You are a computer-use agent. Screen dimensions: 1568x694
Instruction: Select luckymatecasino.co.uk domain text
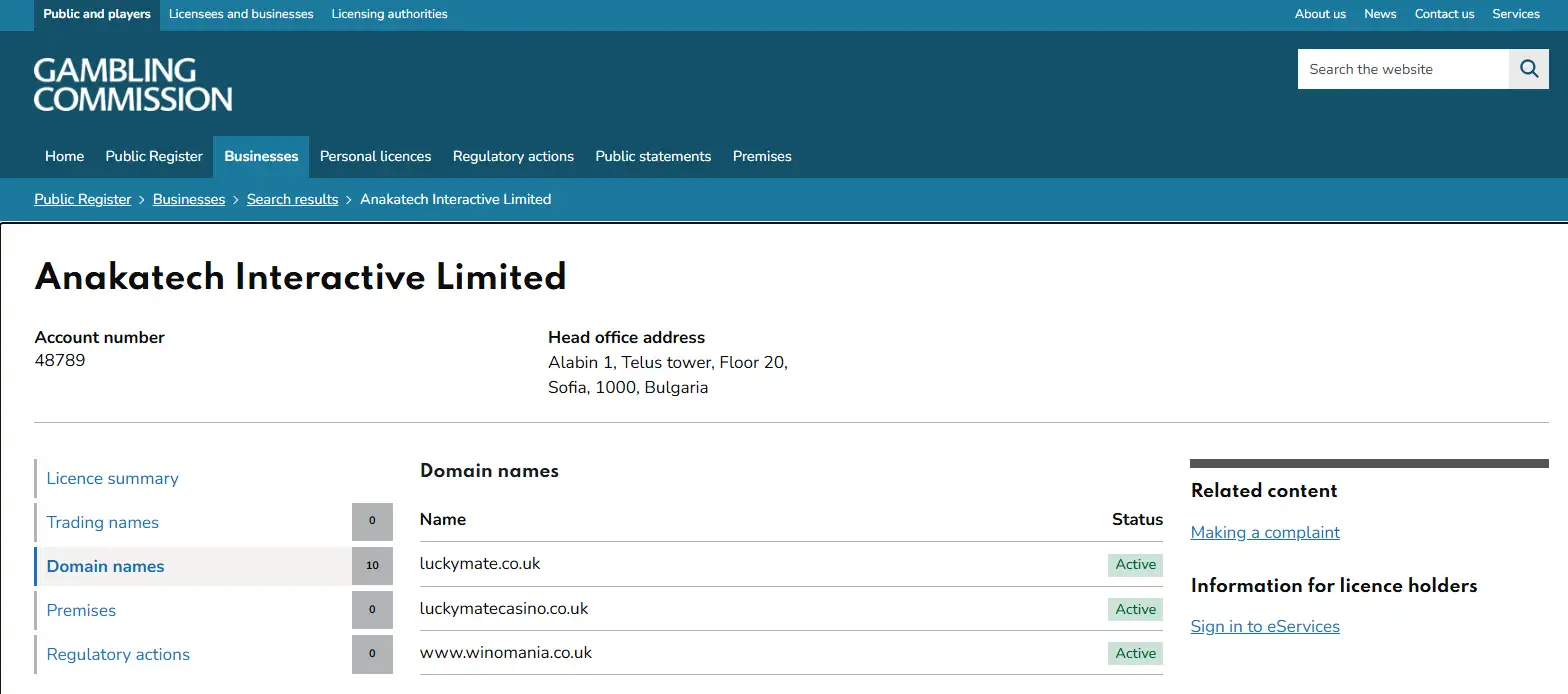[x=504, y=608]
